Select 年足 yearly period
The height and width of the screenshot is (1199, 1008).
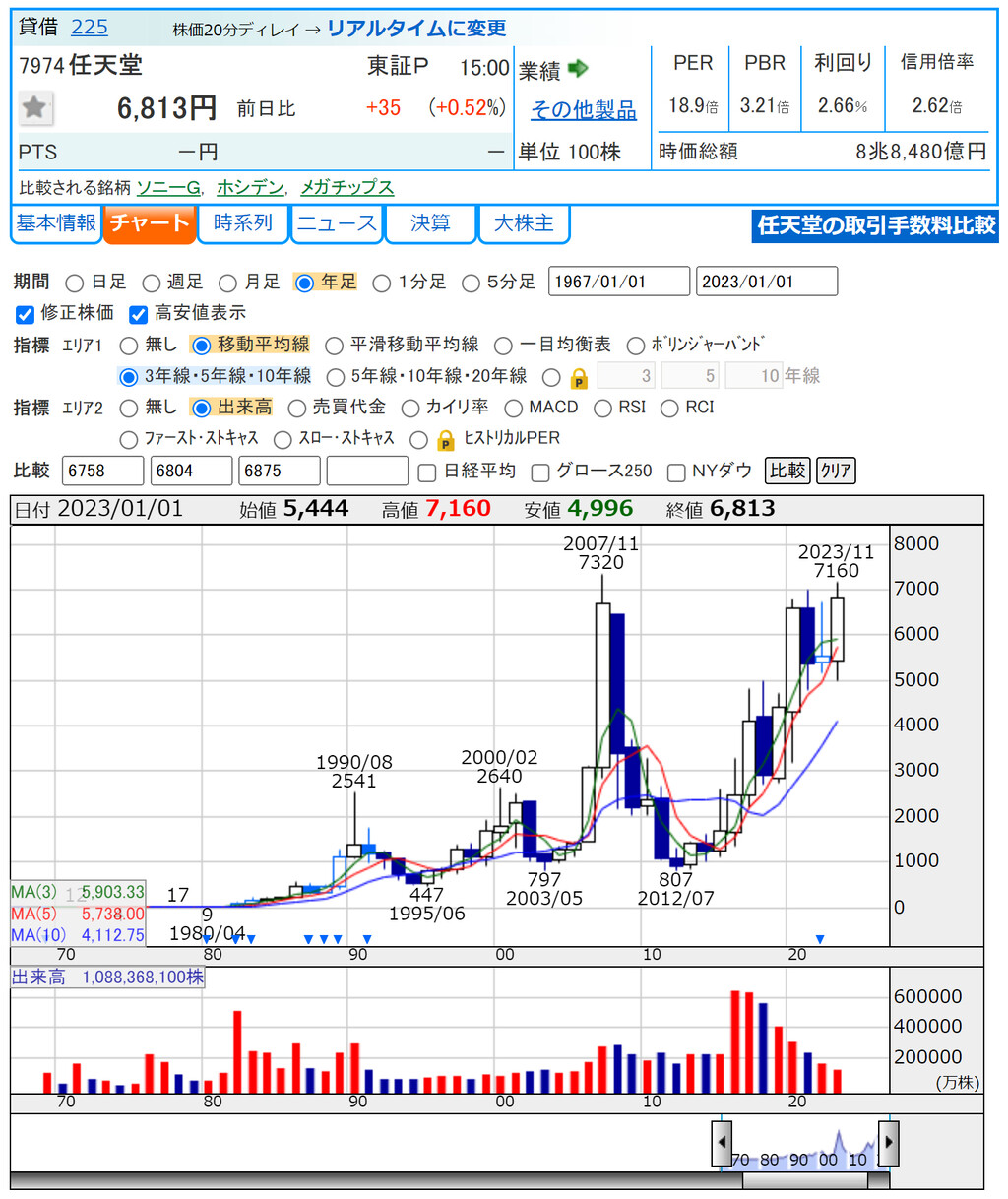pos(304,283)
